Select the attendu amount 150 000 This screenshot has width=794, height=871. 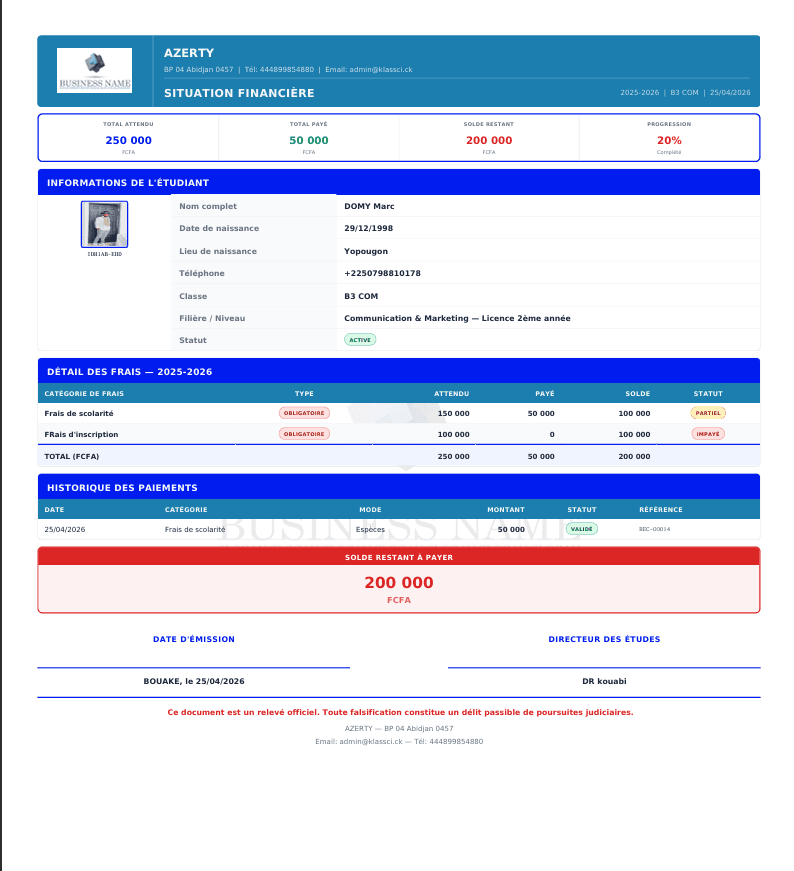(453, 413)
